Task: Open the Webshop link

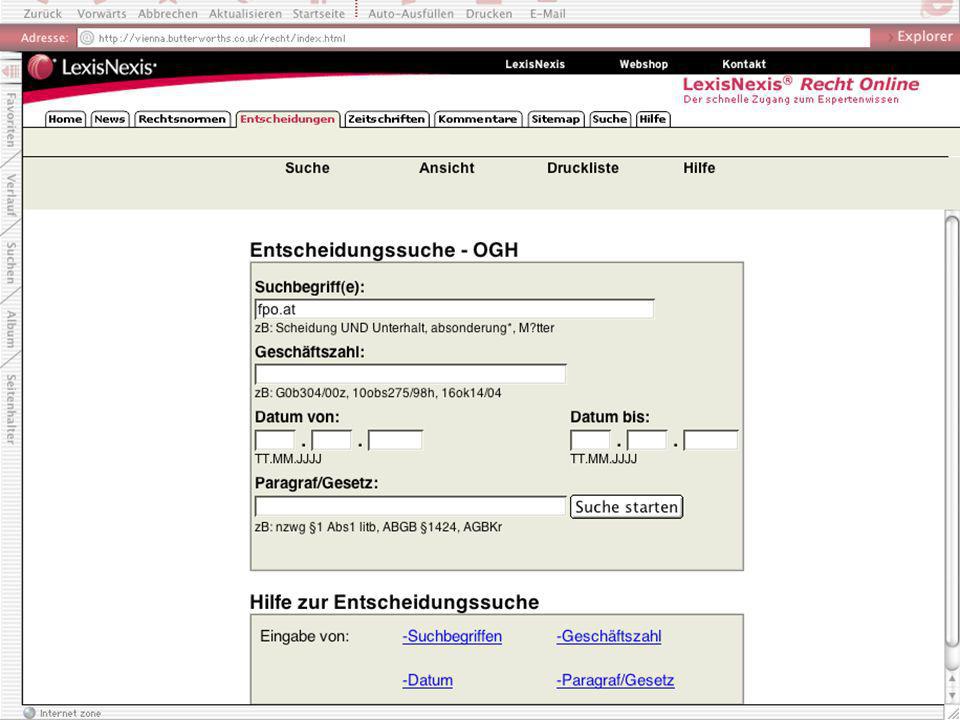Action: pyautogui.click(x=643, y=64)
